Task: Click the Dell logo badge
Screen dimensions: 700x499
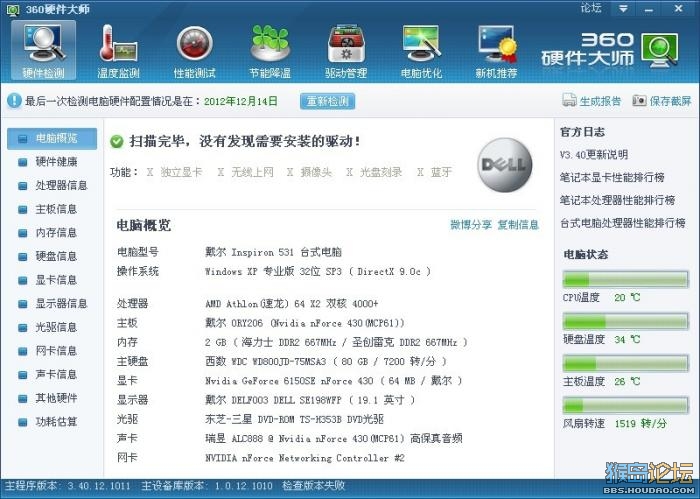Action: coord(505,165)
